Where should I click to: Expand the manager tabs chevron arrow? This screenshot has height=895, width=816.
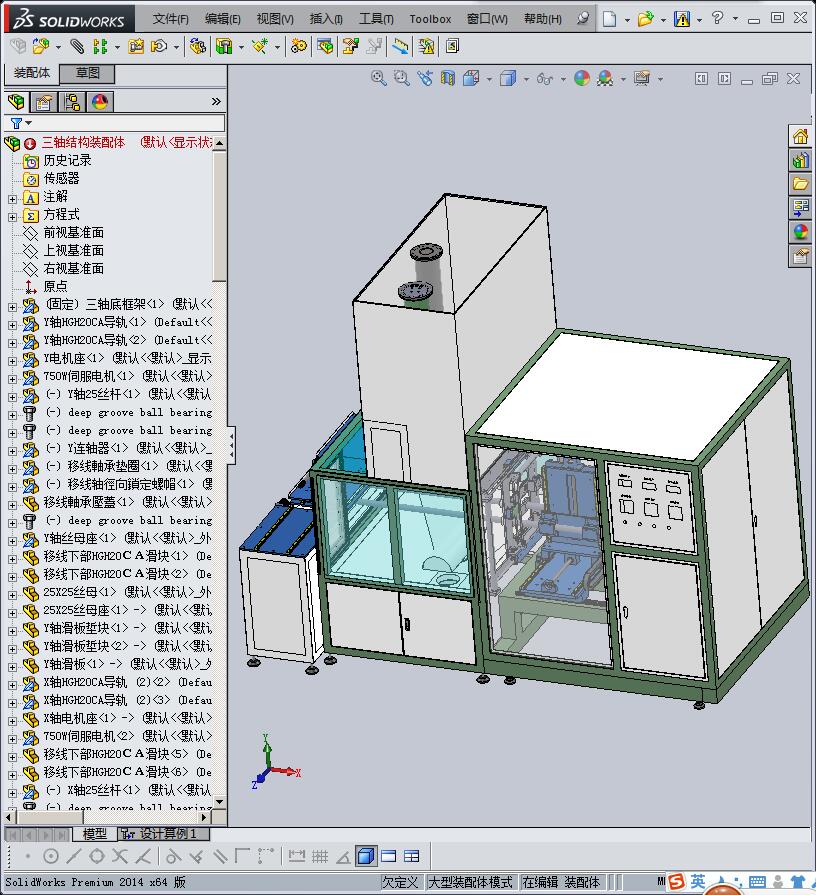pos(216,102)
